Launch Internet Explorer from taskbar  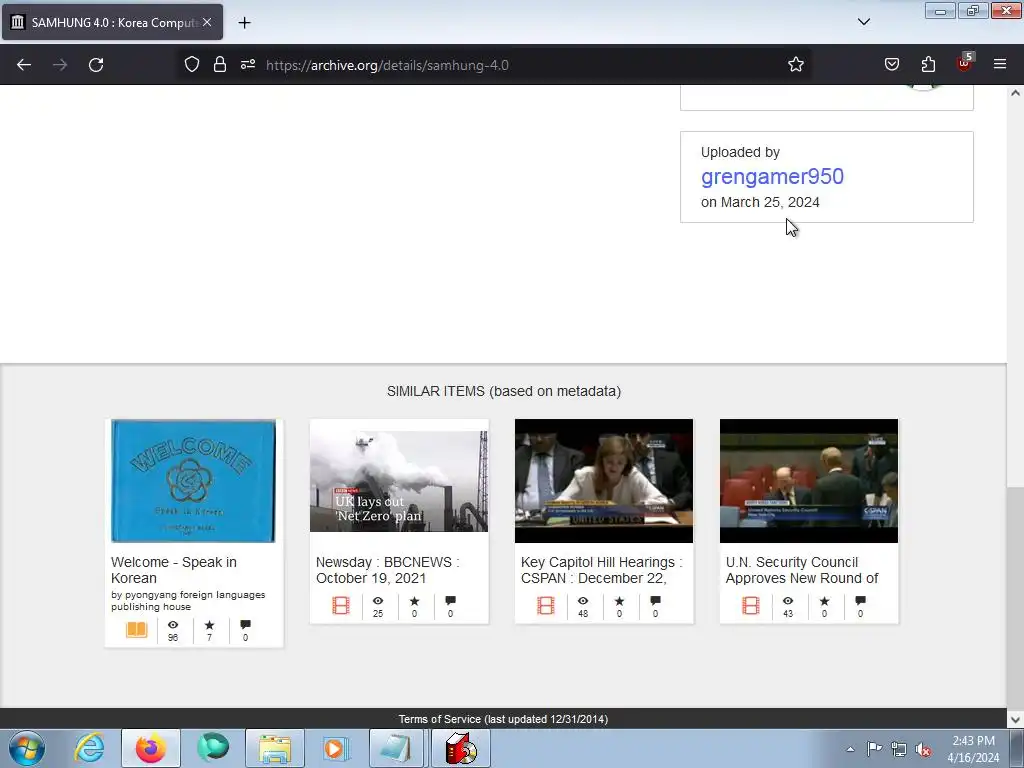pos(89,748)
